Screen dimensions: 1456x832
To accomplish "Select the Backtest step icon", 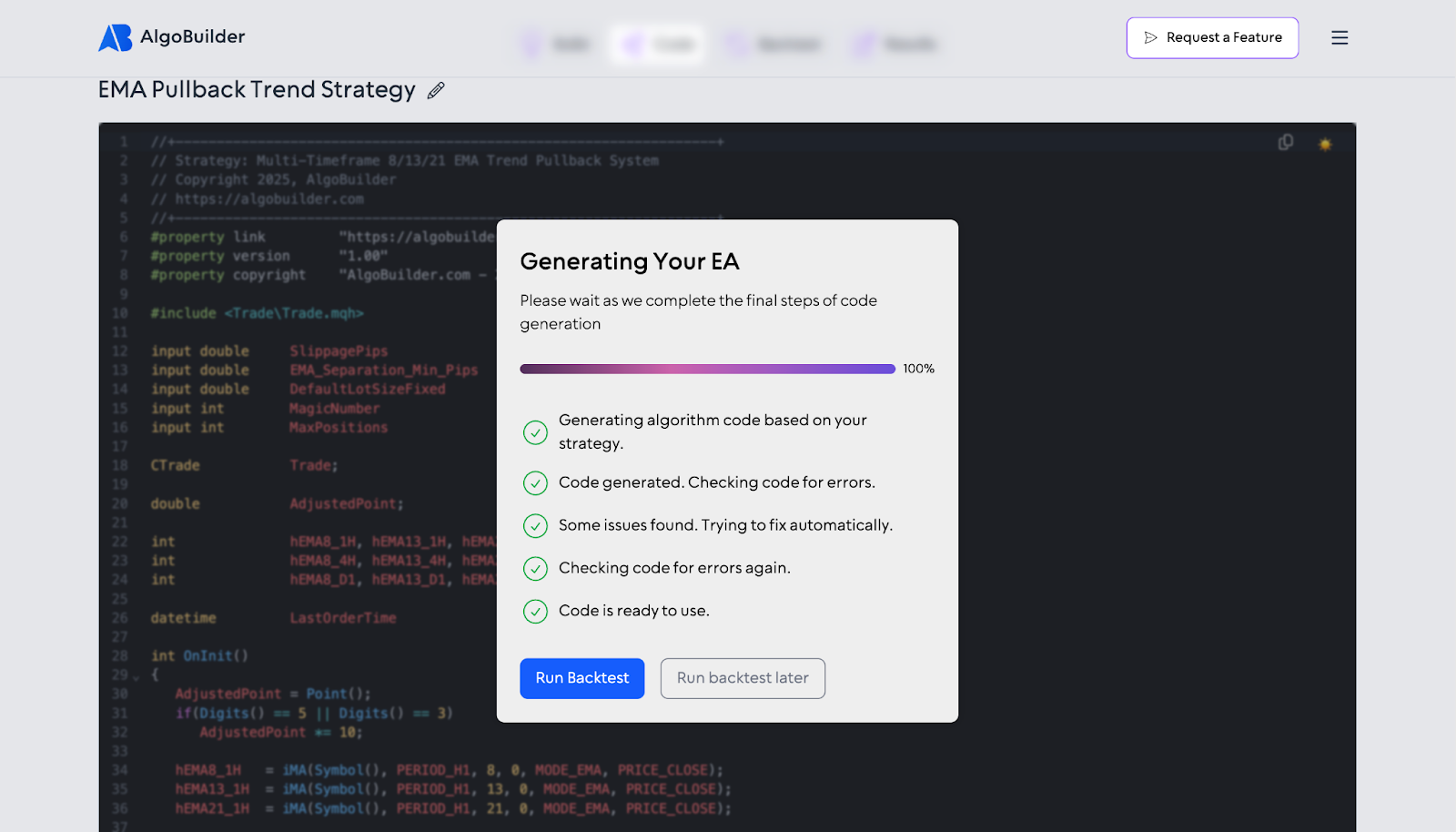I will 733,44.
